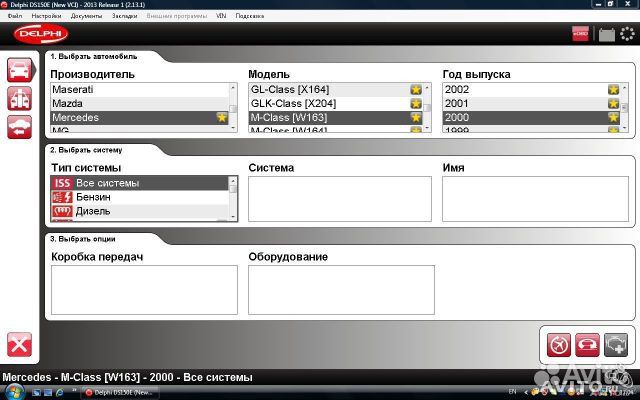Click the EN language indicator in tray
The height and width of the screenshot is (400, 640).
(x=512, y=392)
